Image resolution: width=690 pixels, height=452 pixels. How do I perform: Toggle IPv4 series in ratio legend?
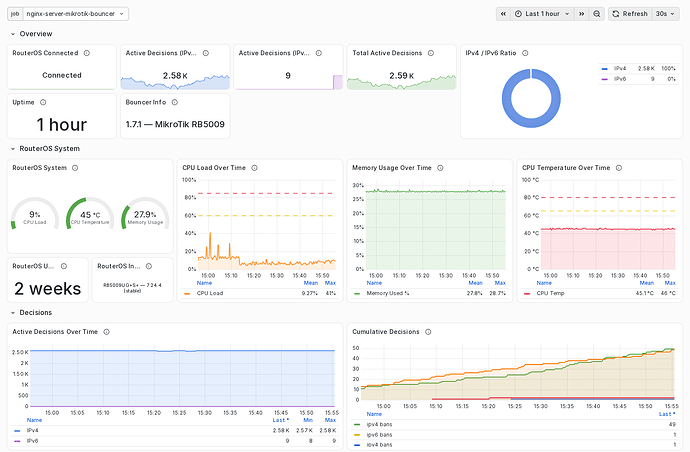pos(620,69)
